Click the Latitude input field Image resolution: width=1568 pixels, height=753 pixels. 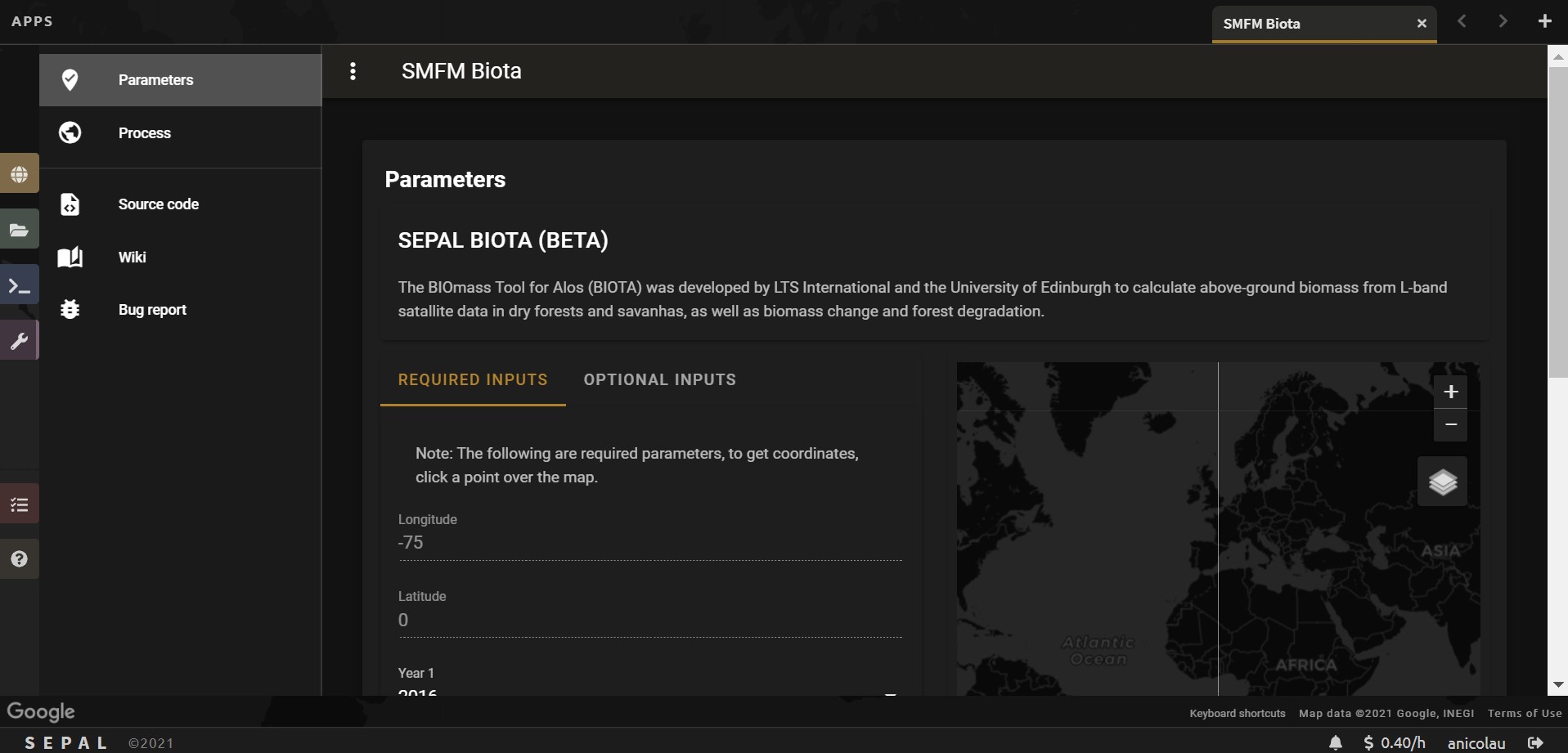click(x=650, y=621)
